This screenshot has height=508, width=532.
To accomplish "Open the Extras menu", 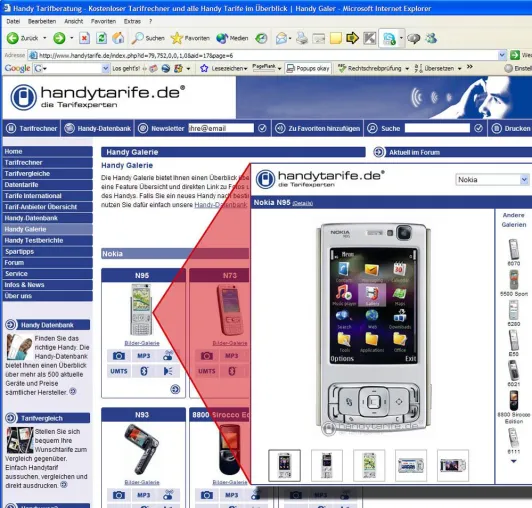I will (x=132, y=21).
